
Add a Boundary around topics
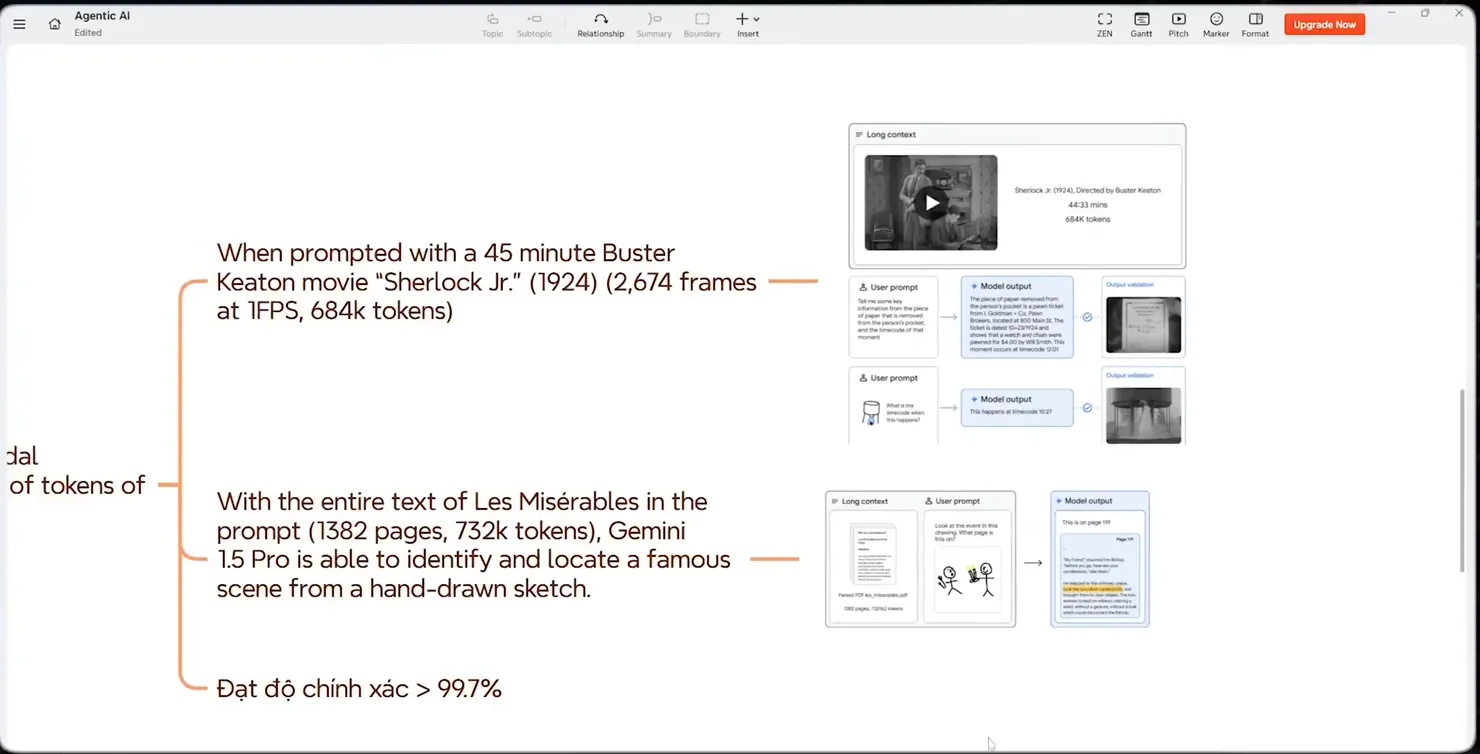click(702, 25)
